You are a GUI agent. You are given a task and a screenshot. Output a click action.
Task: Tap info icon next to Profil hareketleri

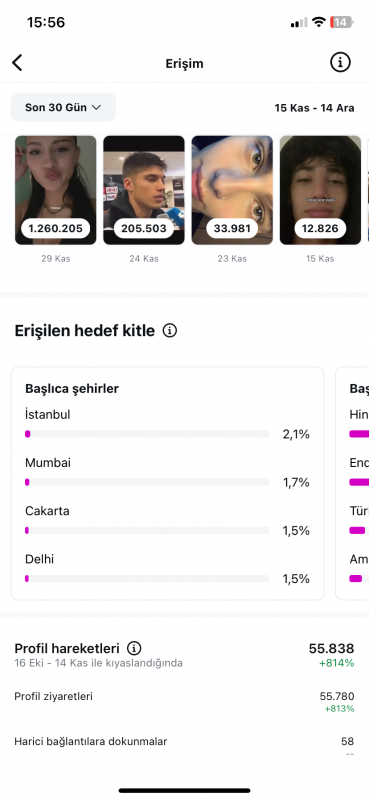click(x=134, y=648)
